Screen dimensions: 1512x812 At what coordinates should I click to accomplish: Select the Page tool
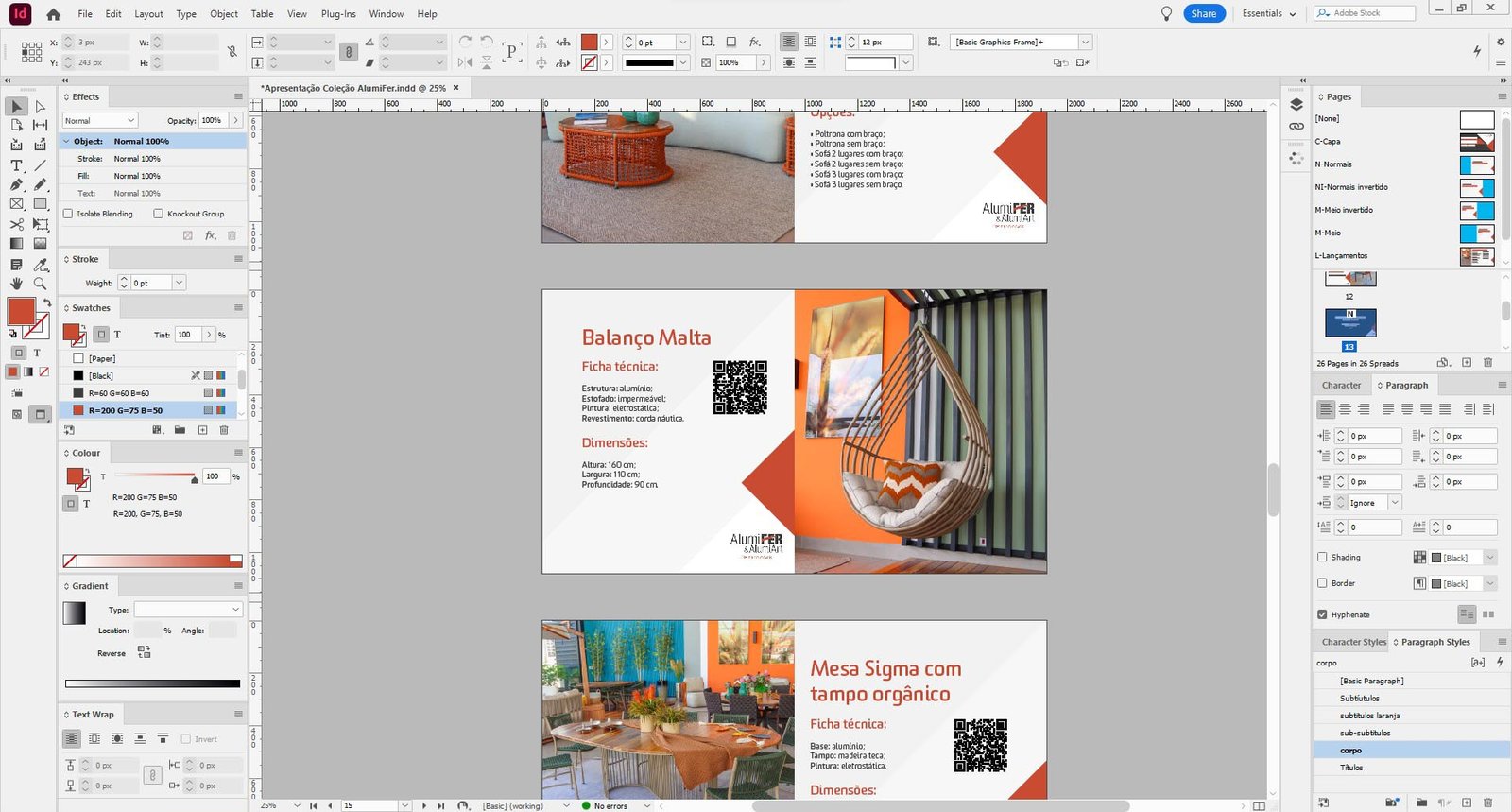tap(17, 125)
